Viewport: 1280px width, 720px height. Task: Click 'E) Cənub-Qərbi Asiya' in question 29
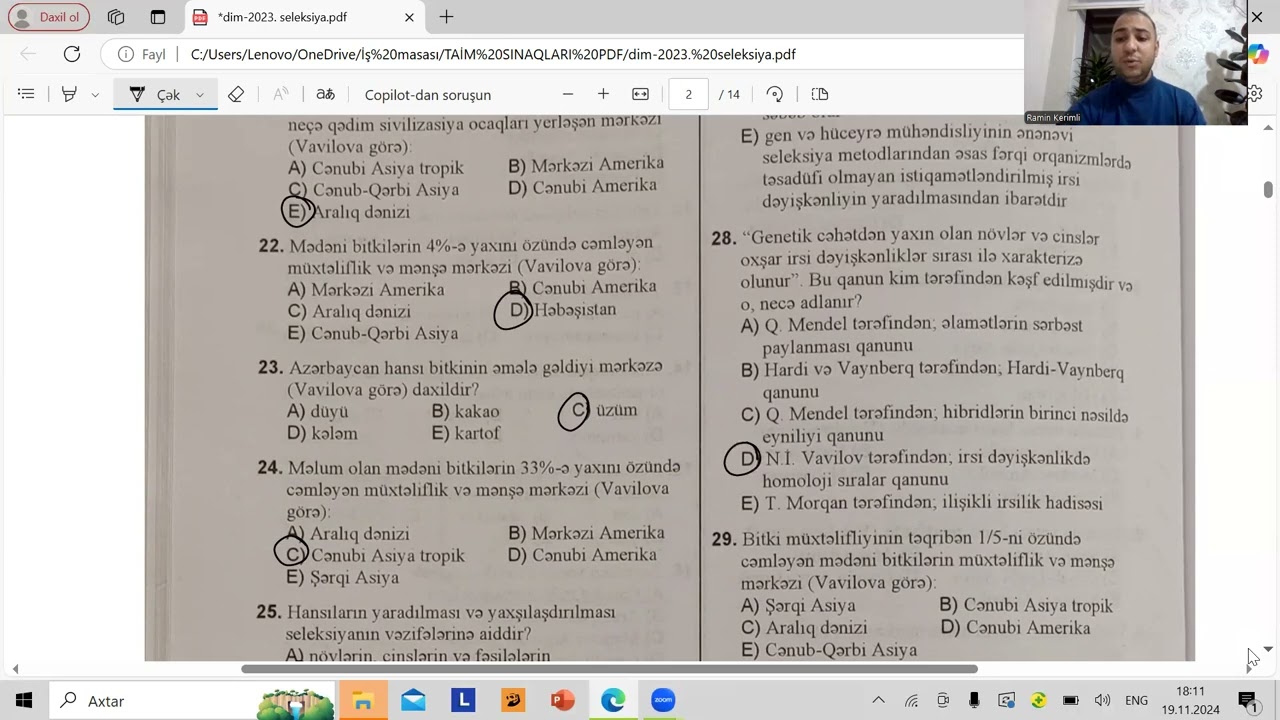tap(829, 650)
